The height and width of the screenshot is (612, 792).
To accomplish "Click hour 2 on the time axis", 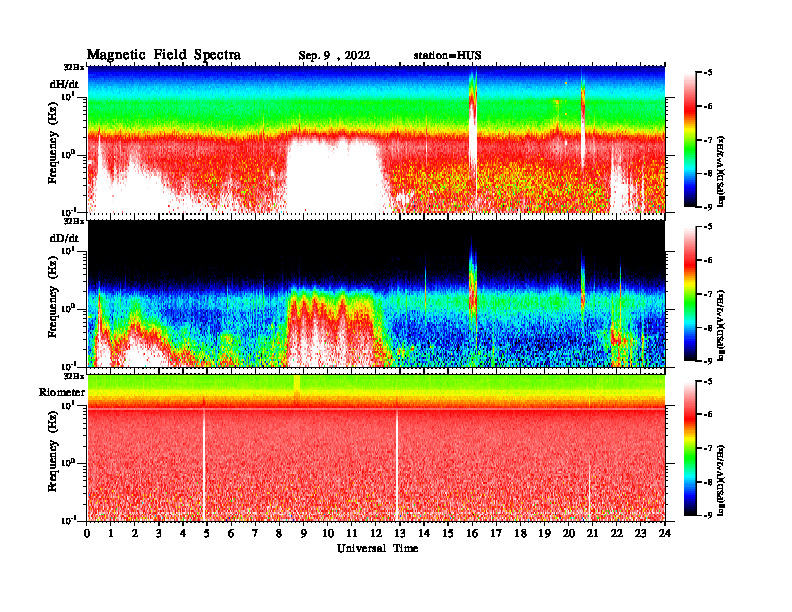I will coord(135,534).
